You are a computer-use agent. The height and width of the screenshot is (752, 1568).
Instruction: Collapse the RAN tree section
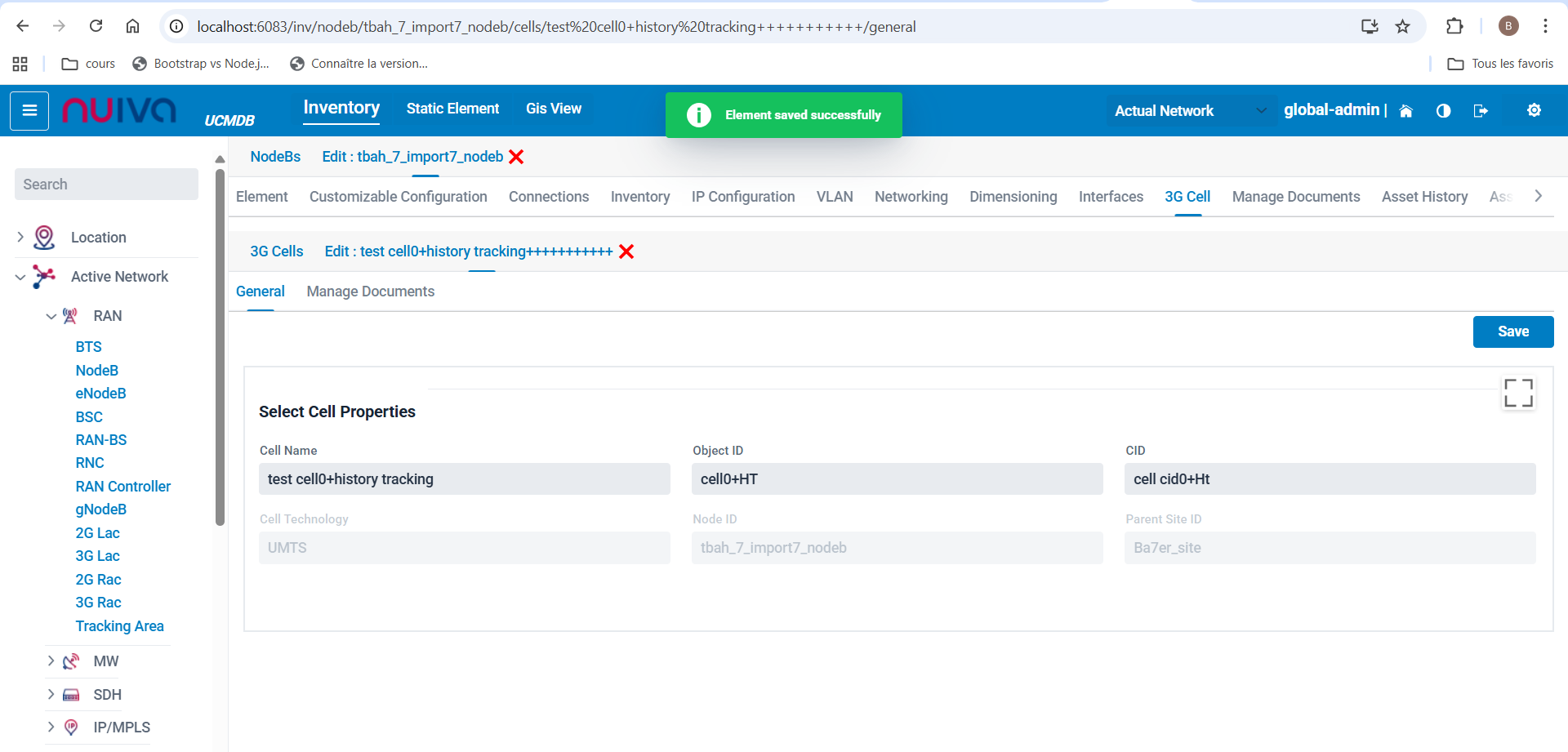pos(51,316)
